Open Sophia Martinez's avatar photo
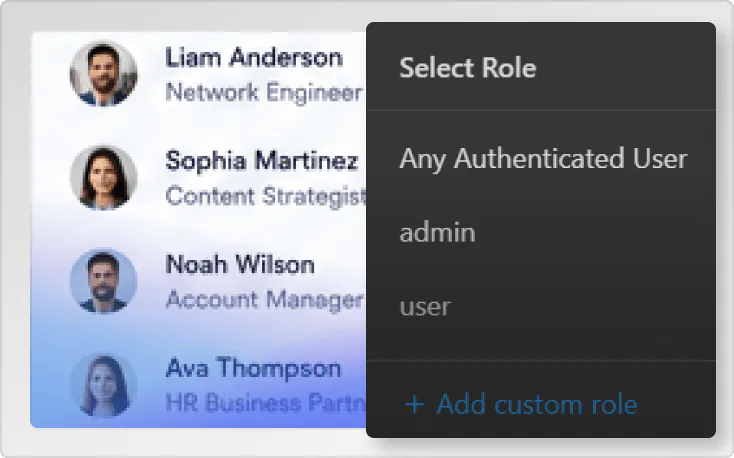The width and height of the screenshot is (734, 458). [x=103, y=177]
